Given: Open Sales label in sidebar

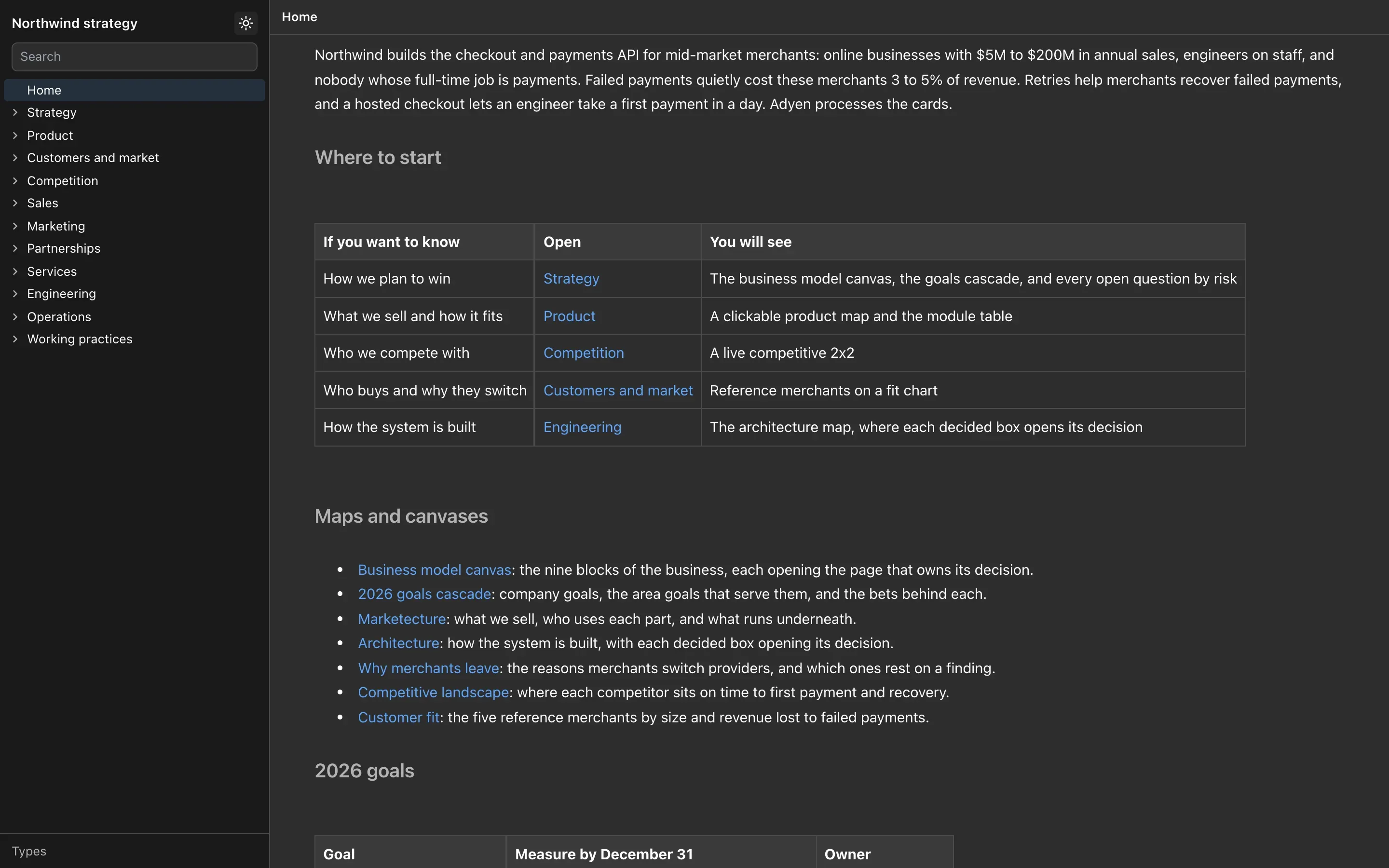Looking at the screenshot, I should click(42, 203).
